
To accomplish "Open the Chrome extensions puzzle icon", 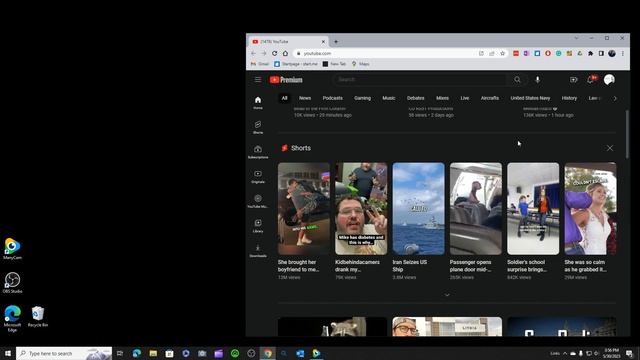I will [590, 53].
